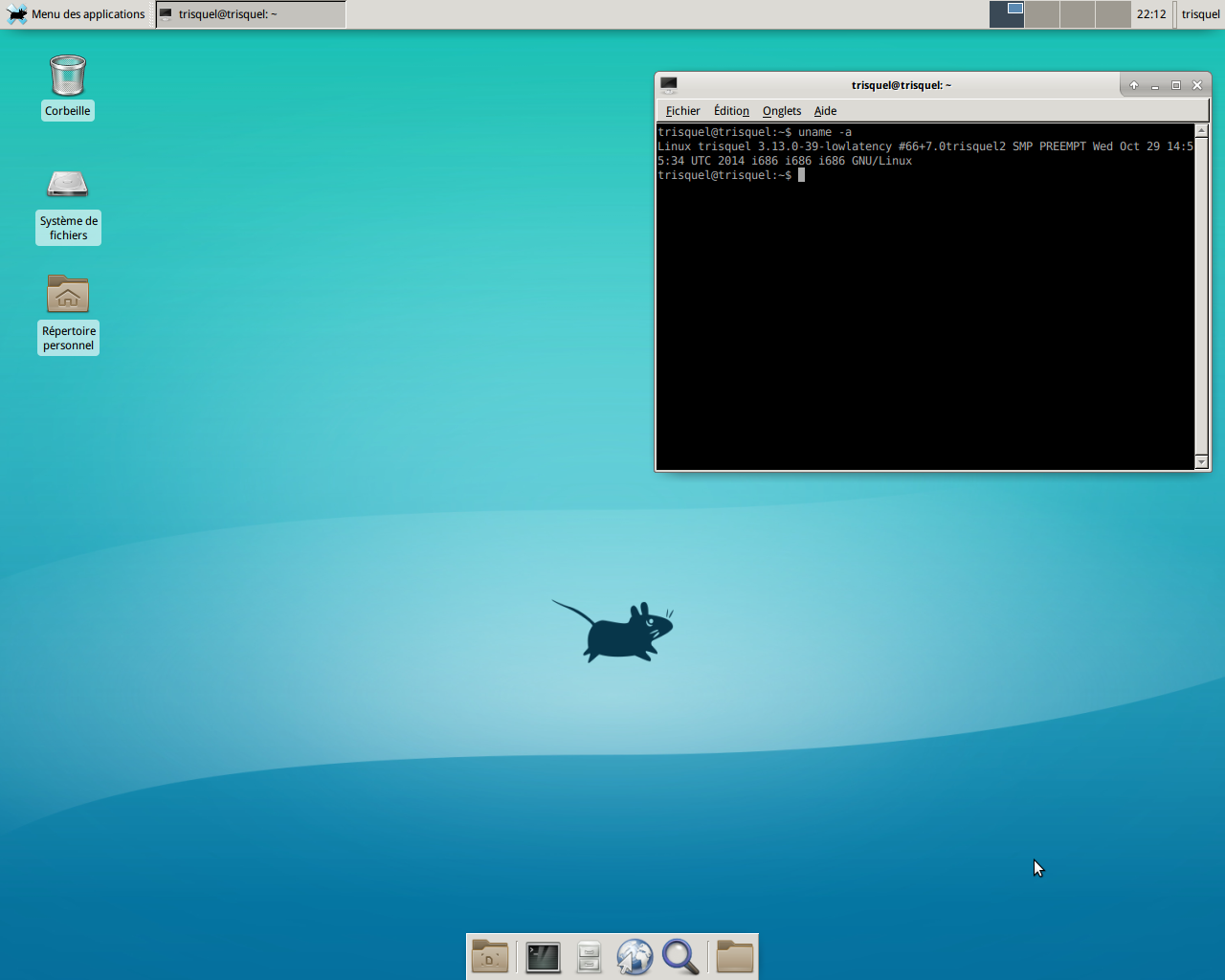Click the terminal scrollbar down arrow

point(1202,462)
